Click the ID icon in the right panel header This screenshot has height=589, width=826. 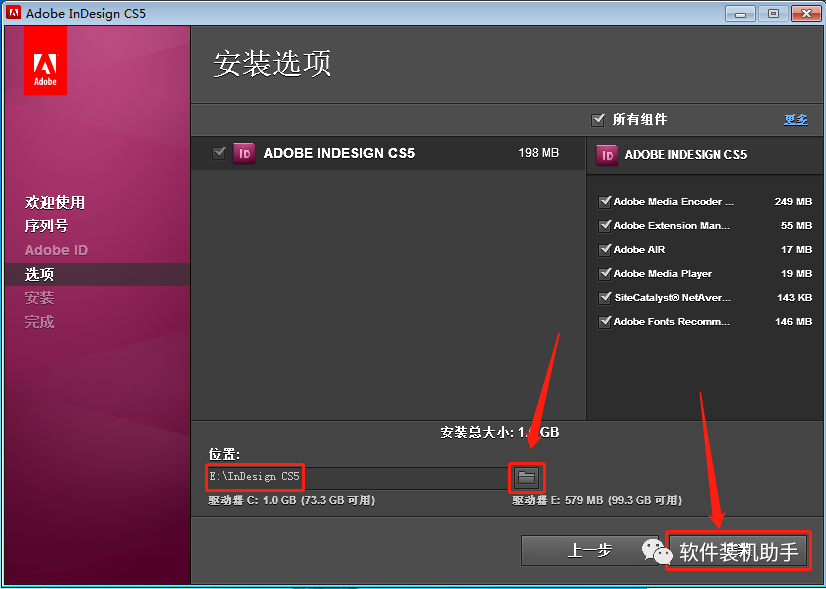[606, 155]
